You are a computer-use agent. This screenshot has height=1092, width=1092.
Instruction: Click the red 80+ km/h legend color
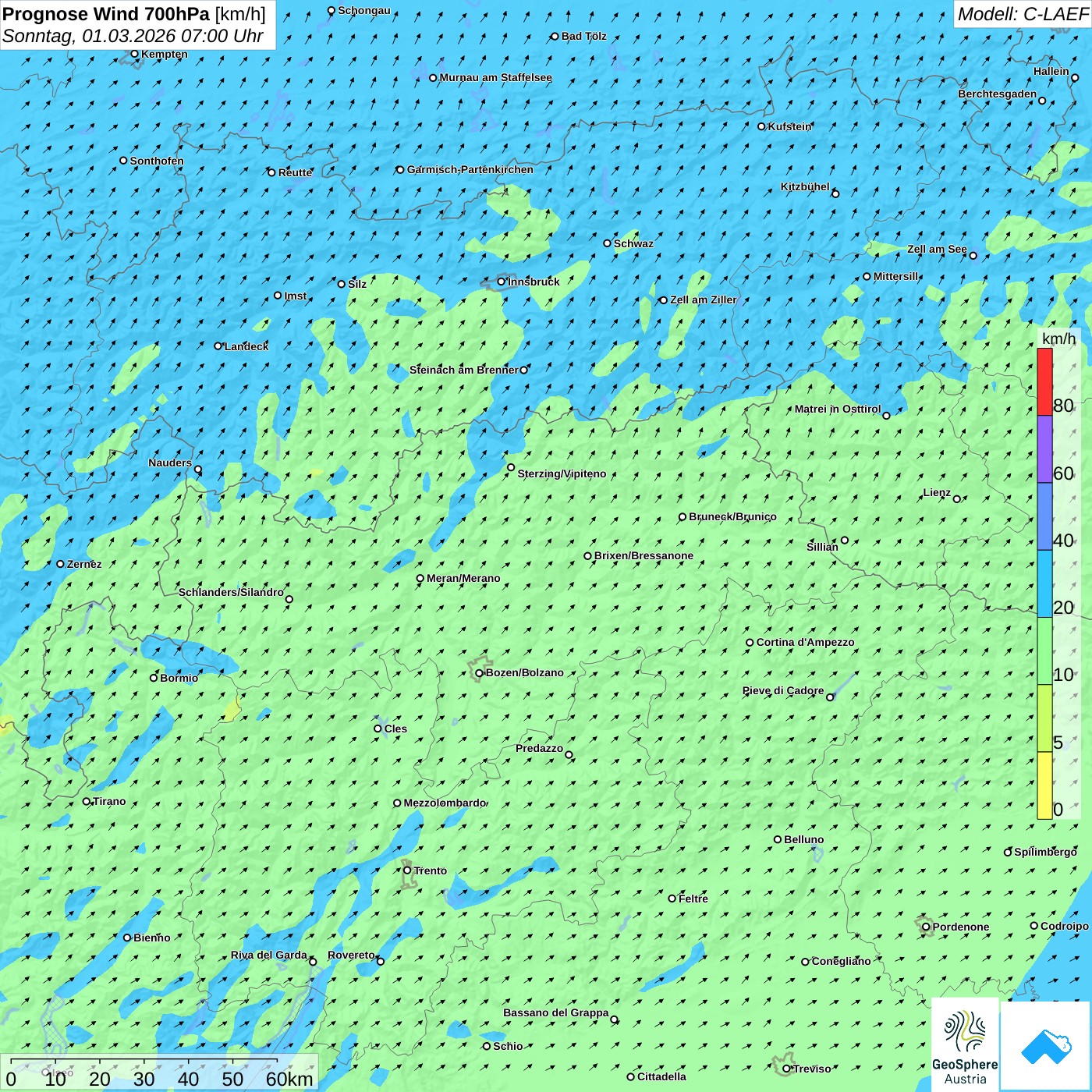click(x=1044, y=382)
